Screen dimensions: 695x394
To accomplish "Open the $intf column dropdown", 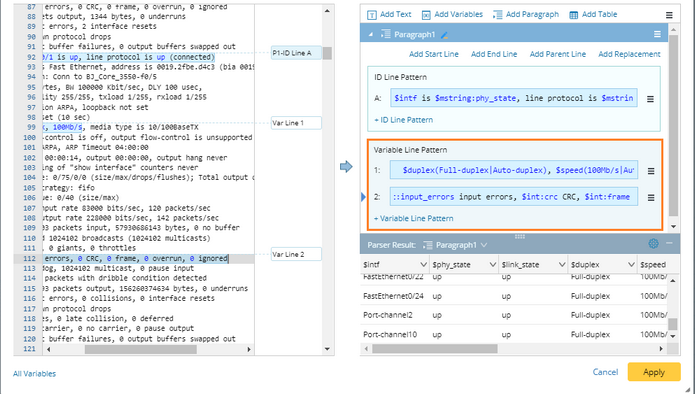I will tap(423, 265).
